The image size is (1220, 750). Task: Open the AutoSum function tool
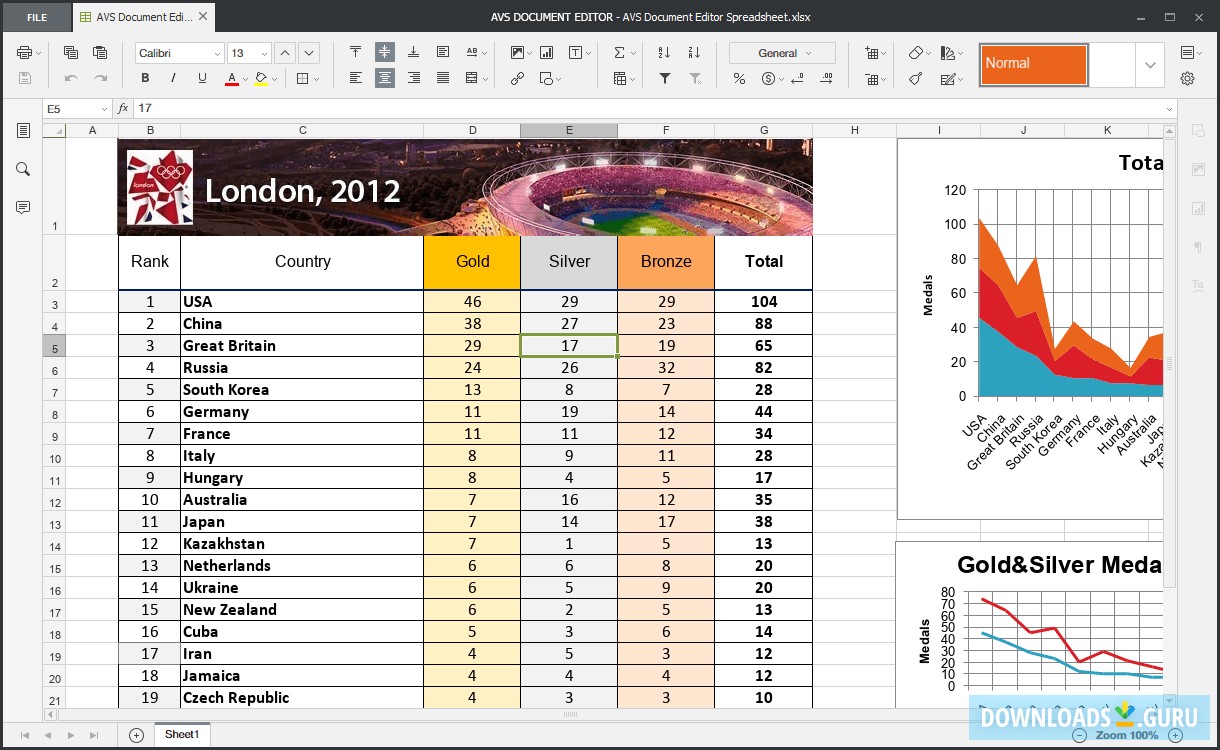click(620, 53)
